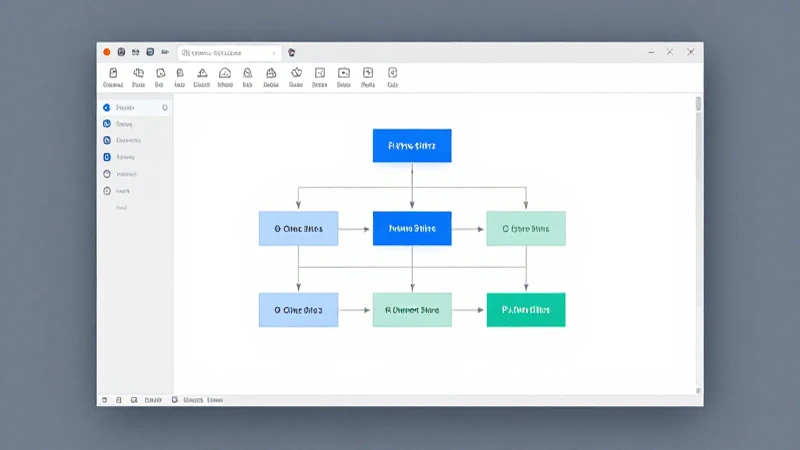Select the light green box in the bottom row
The height and width of the screenshot is (450, 800).
[412, 310]
